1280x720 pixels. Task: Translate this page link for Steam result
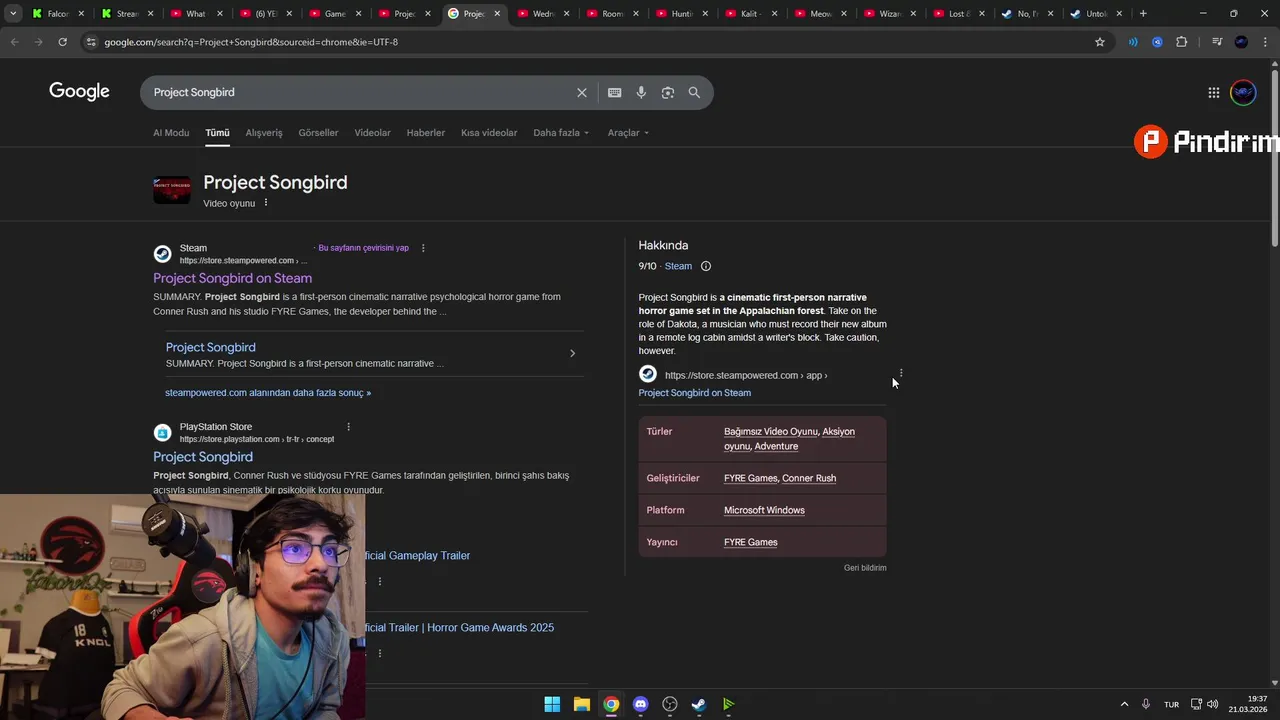363,248
